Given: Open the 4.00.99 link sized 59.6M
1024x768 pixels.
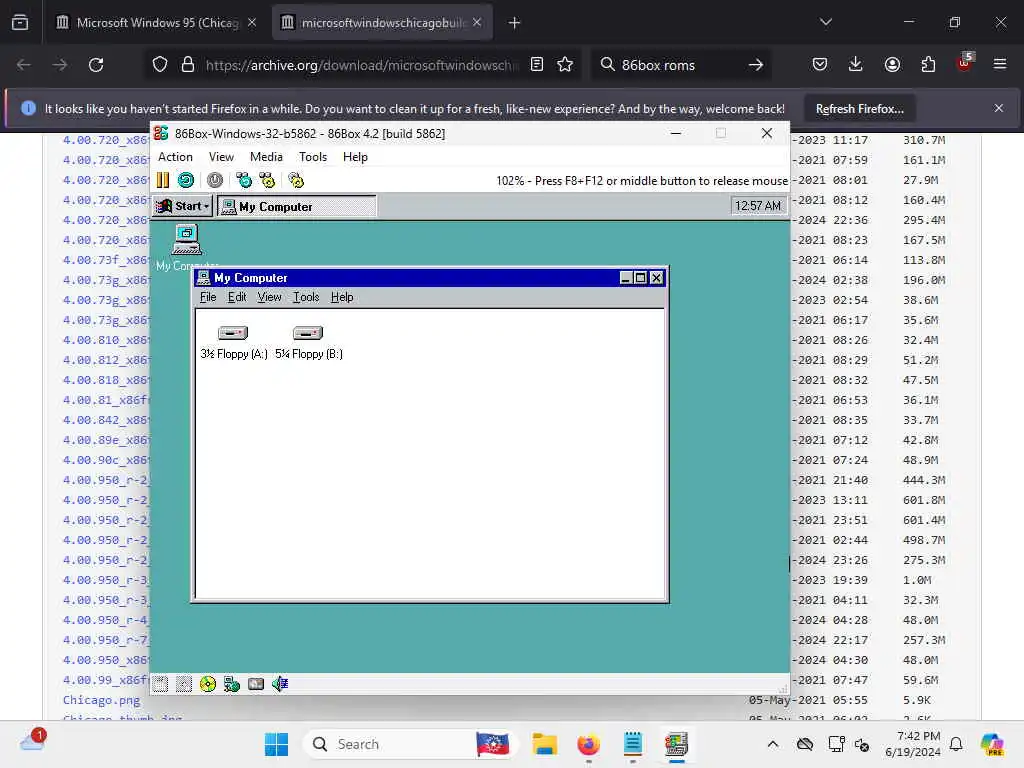Looking at the screenshot, I should point(106,680).
